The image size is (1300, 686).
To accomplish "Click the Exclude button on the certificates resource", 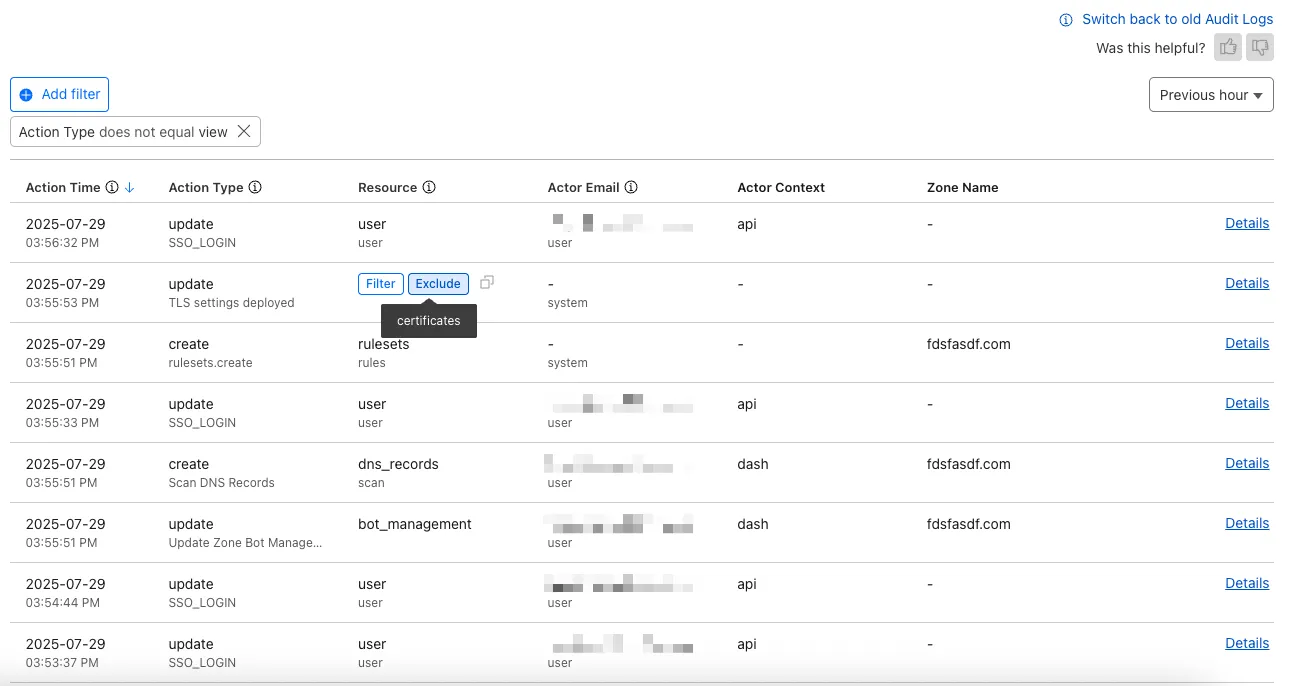I will (438, 283).
